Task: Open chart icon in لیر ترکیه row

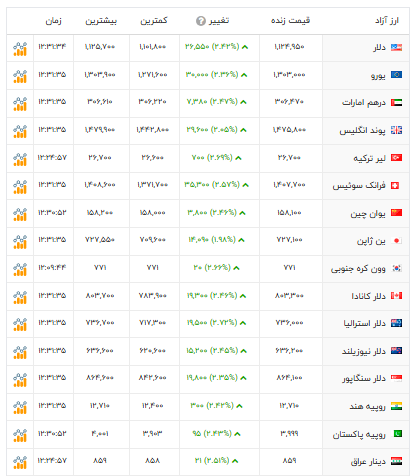Action: tap(20, 159)
